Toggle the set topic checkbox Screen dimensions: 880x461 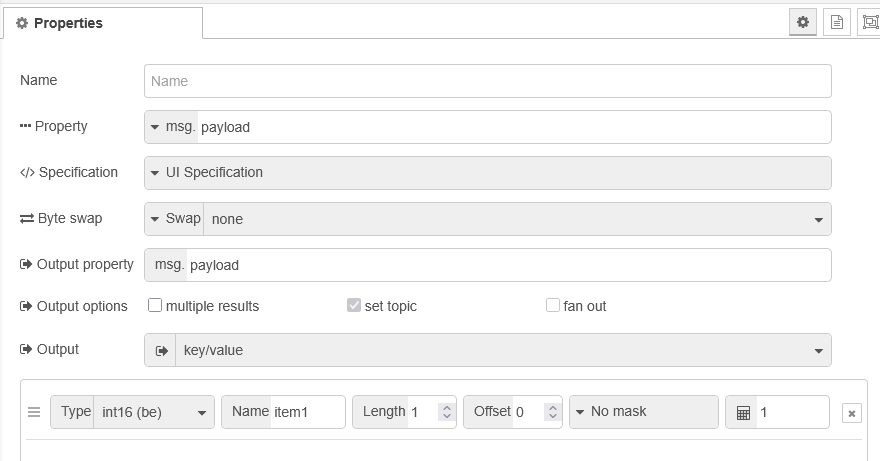pos(354,306)
